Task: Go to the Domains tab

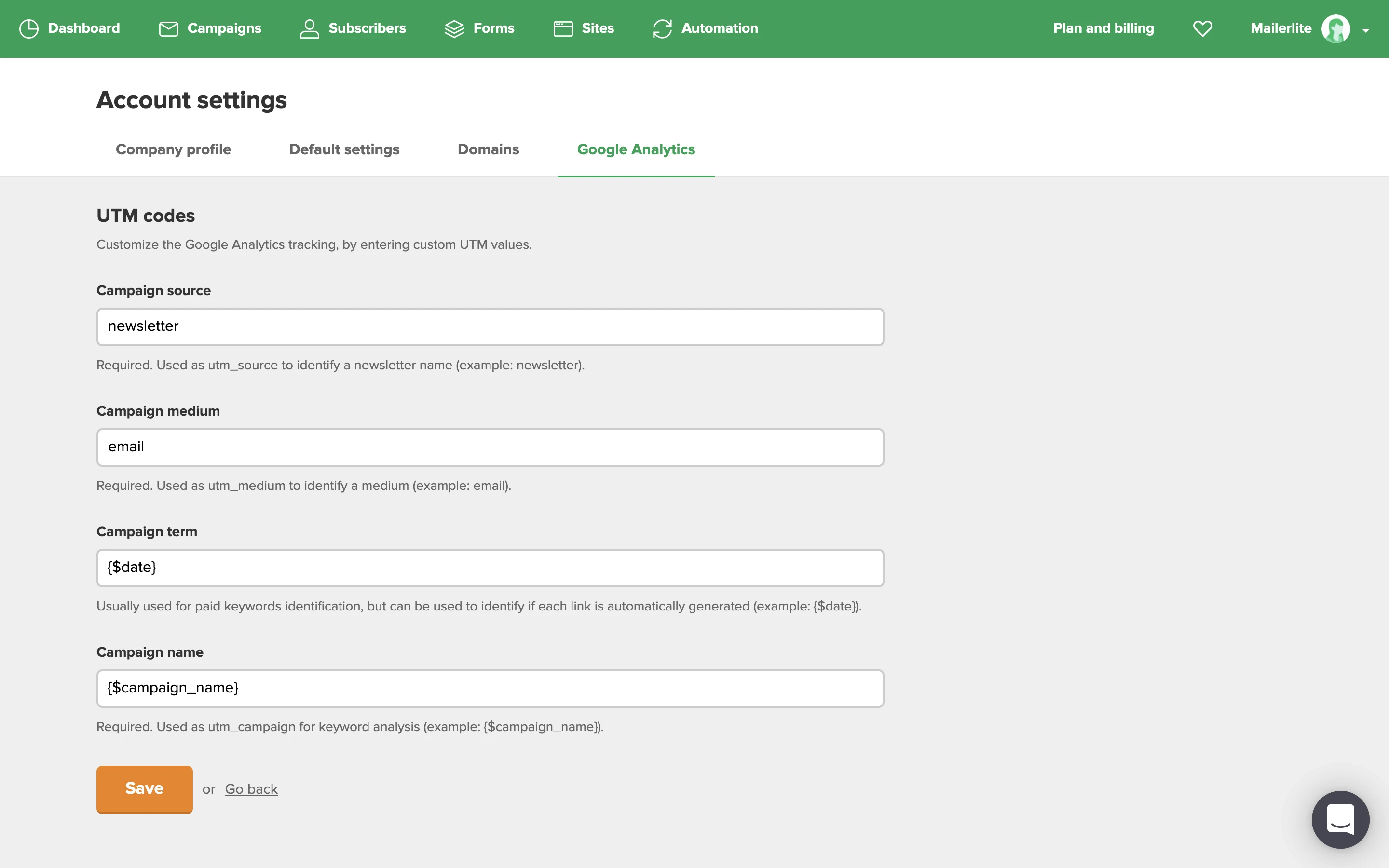Action: click(489, 149)
